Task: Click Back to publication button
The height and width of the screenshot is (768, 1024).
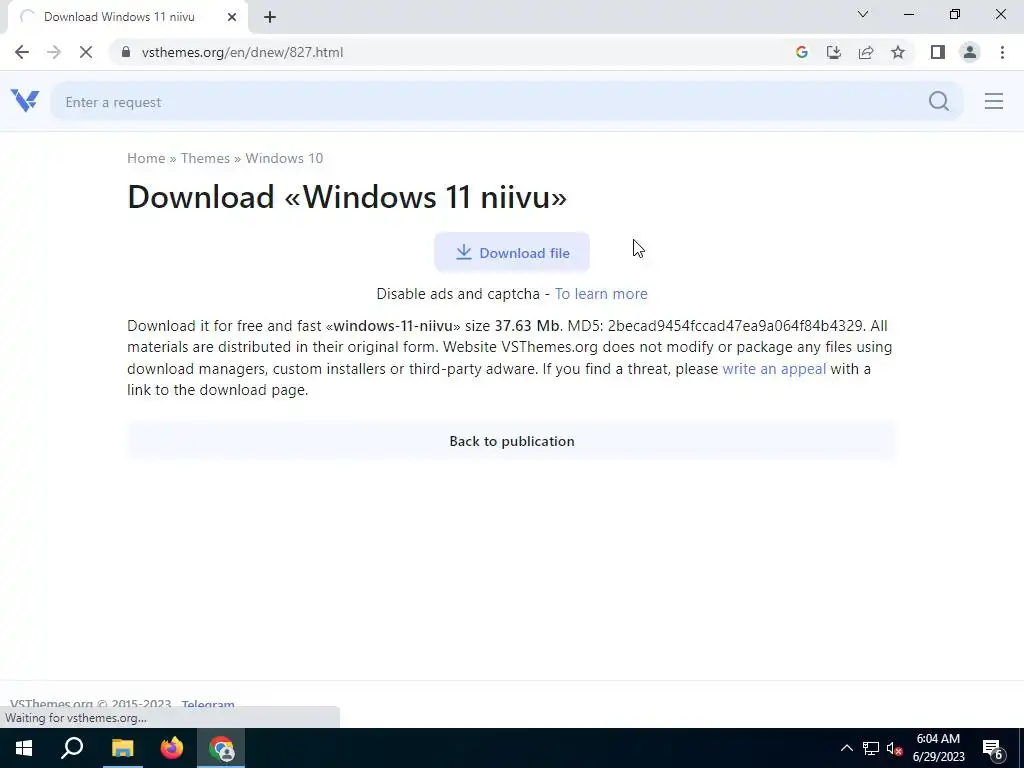Action: (x=511, y=441)
